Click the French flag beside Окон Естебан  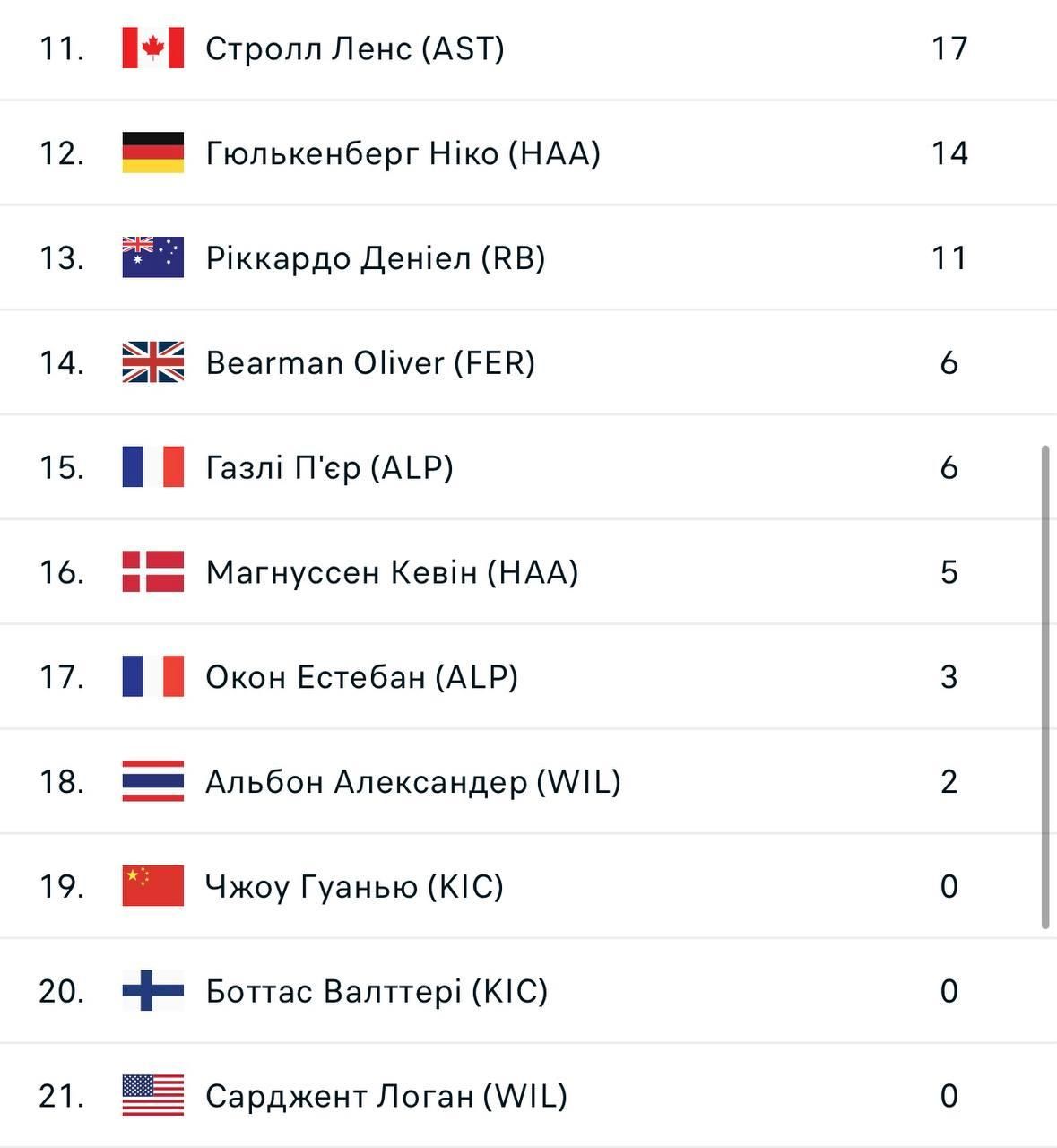pos(153,676)
